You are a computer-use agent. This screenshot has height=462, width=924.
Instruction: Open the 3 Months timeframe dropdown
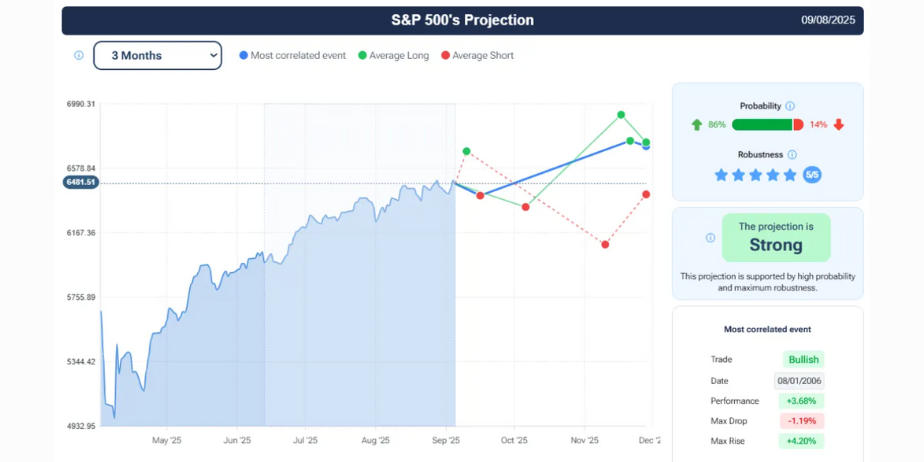click(157, 56)
